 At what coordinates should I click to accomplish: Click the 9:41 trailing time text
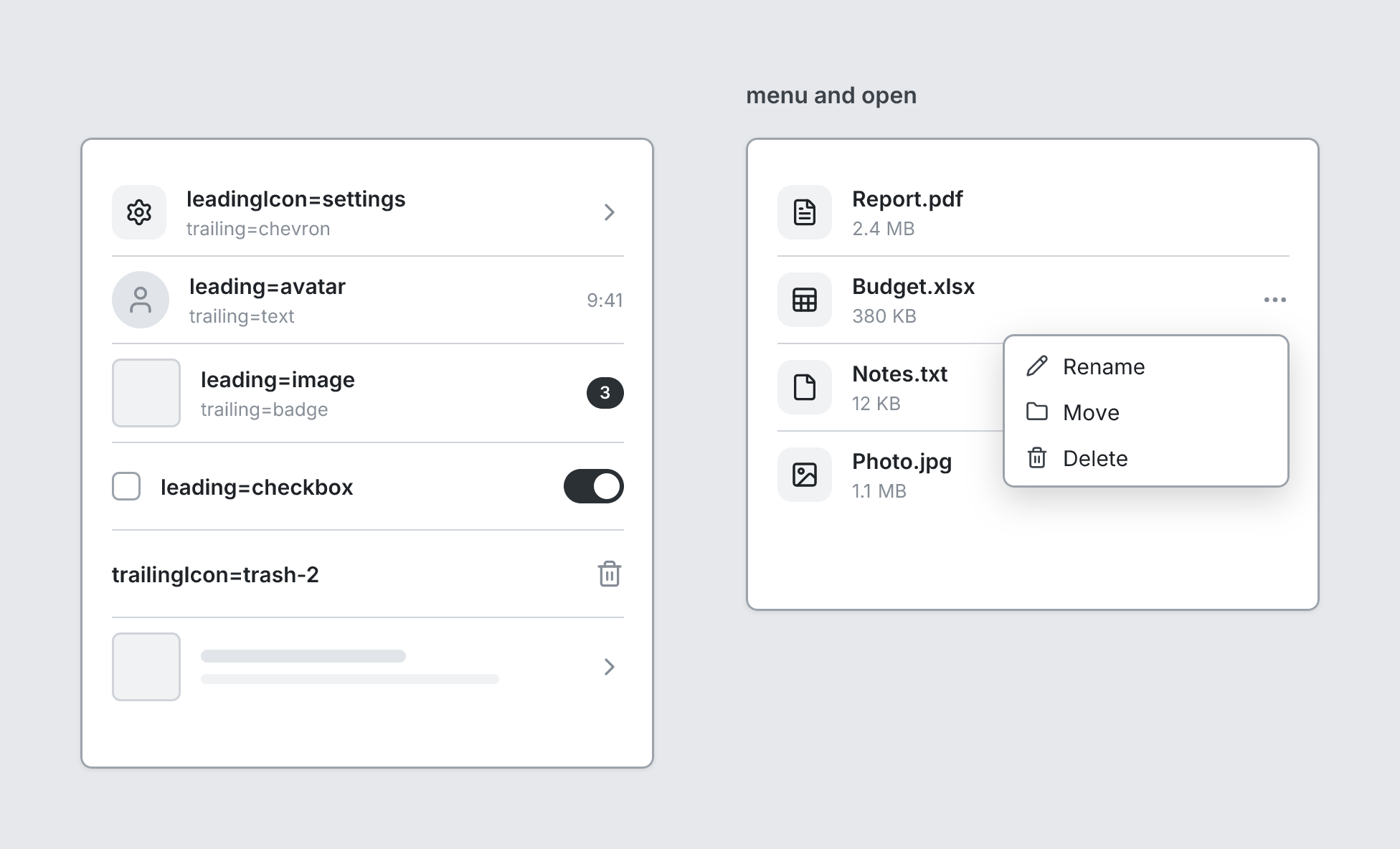pyautogui.click(x=605, y=300)
